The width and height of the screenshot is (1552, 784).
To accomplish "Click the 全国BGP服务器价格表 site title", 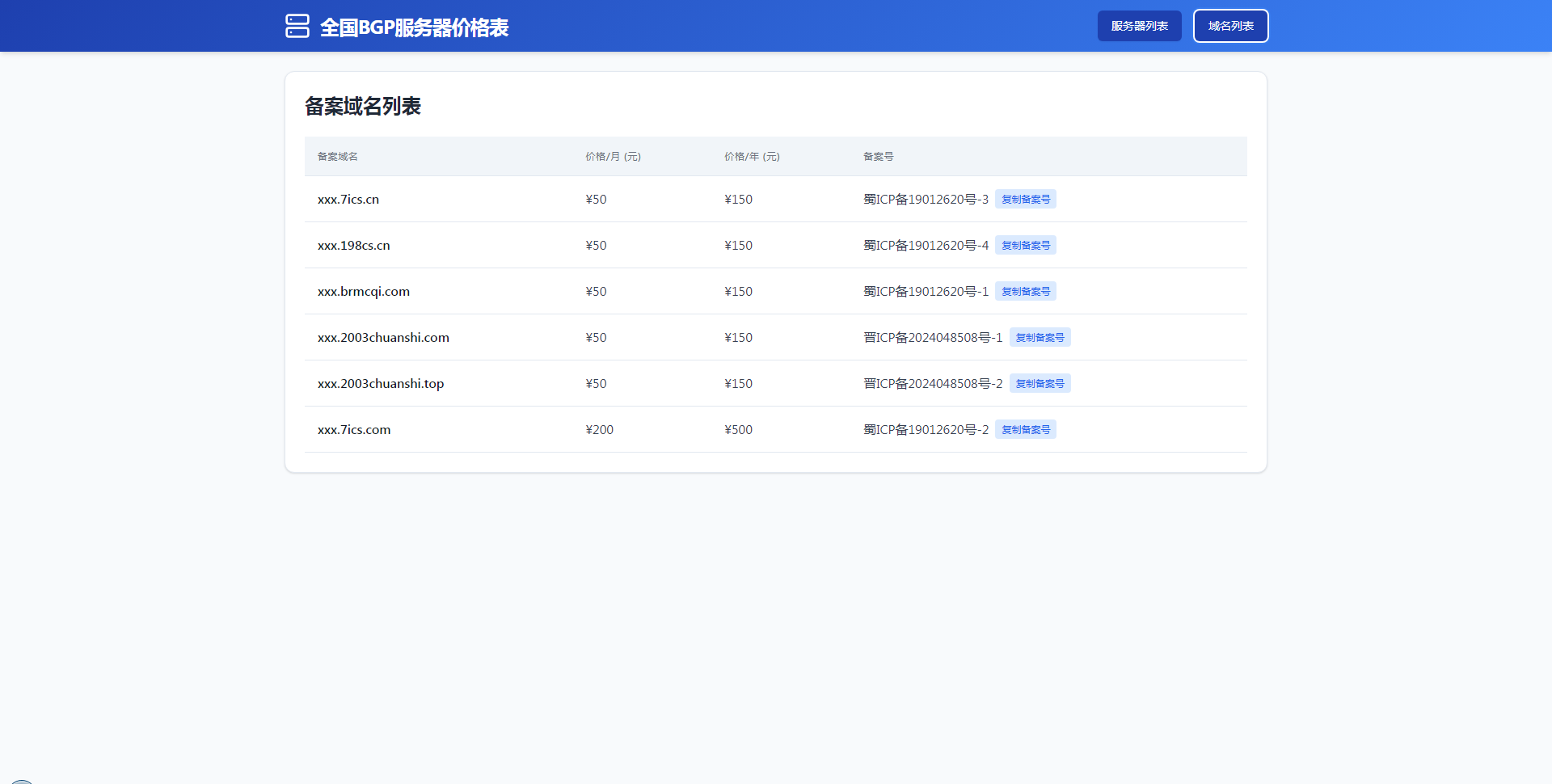I will pos(414,27).
